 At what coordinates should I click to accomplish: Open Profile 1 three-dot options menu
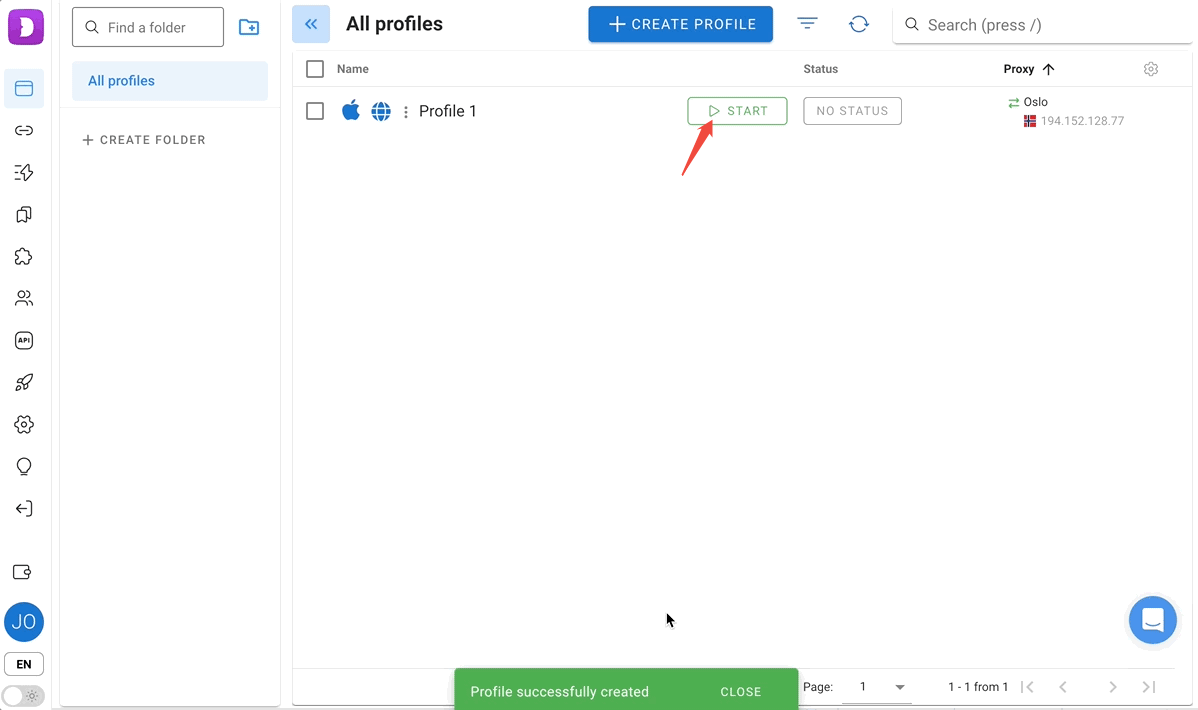coord(405,112)
